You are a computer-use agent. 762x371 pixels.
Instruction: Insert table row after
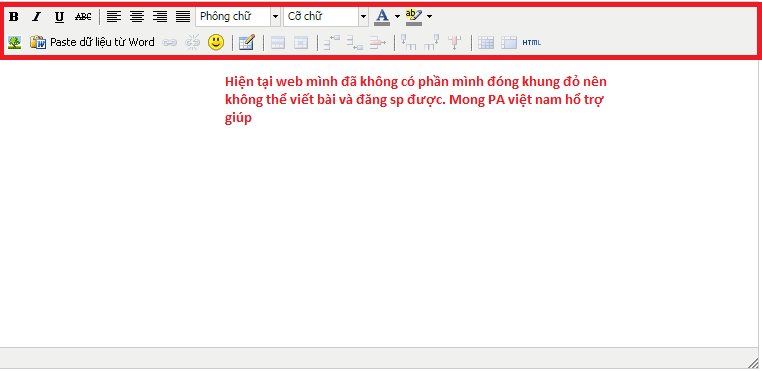coord(355,43)
